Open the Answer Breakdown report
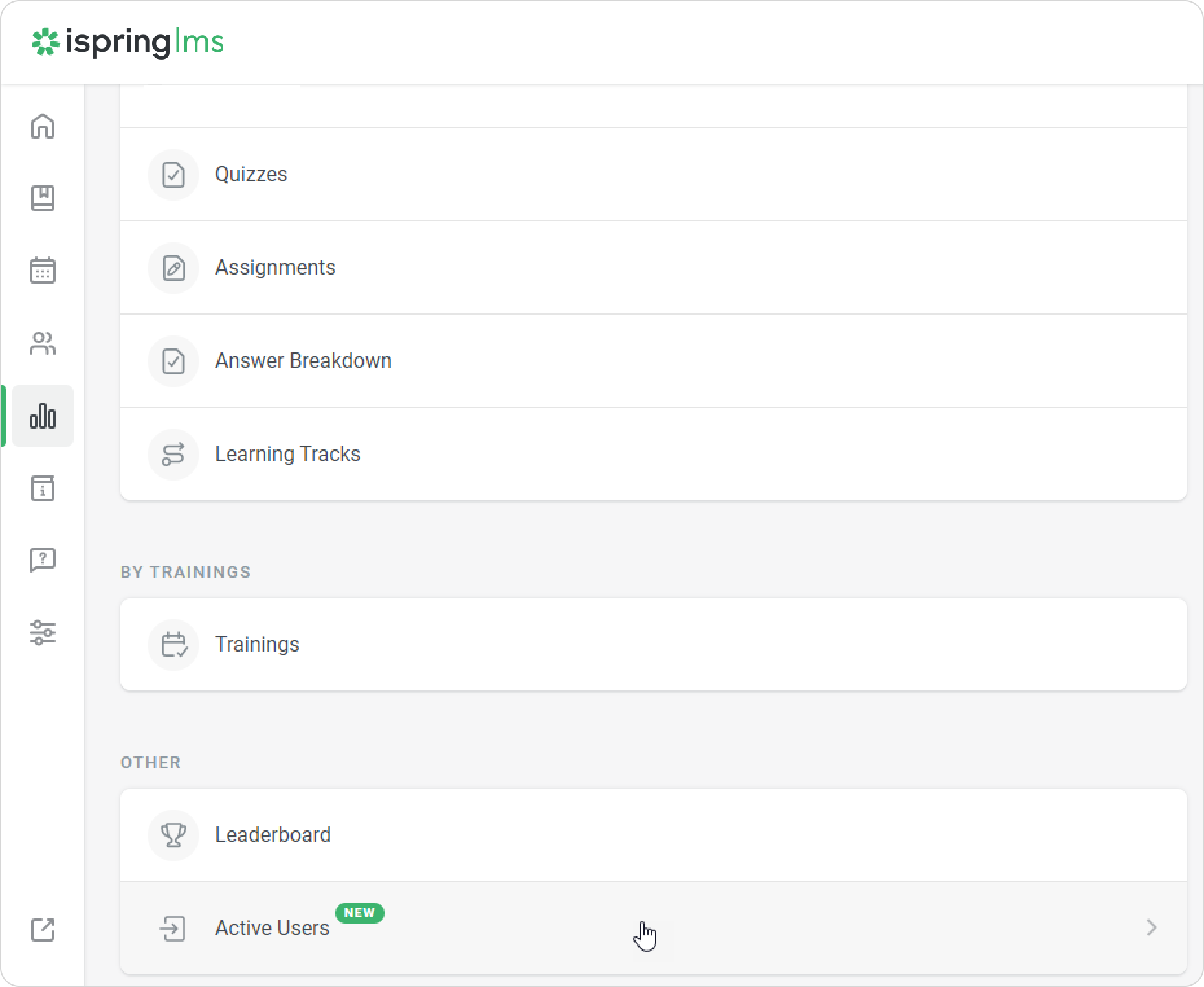1204x987 pixels. [x=303, y=361]
